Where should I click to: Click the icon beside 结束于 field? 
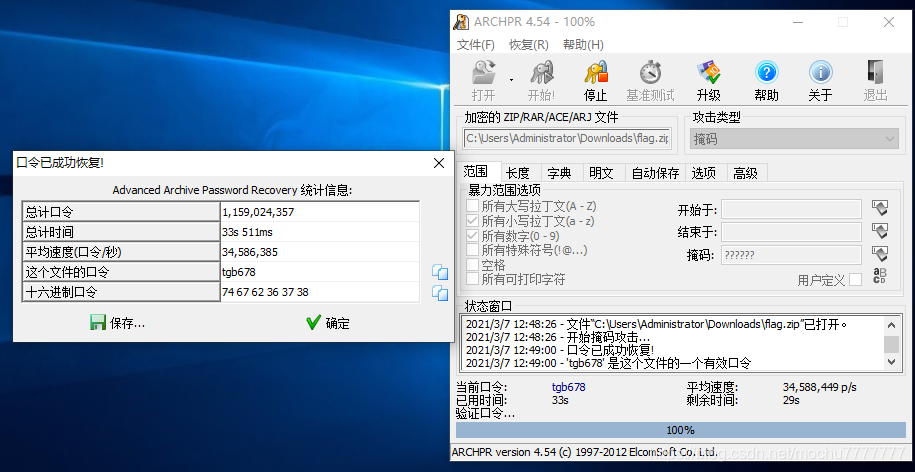[880, 231]
